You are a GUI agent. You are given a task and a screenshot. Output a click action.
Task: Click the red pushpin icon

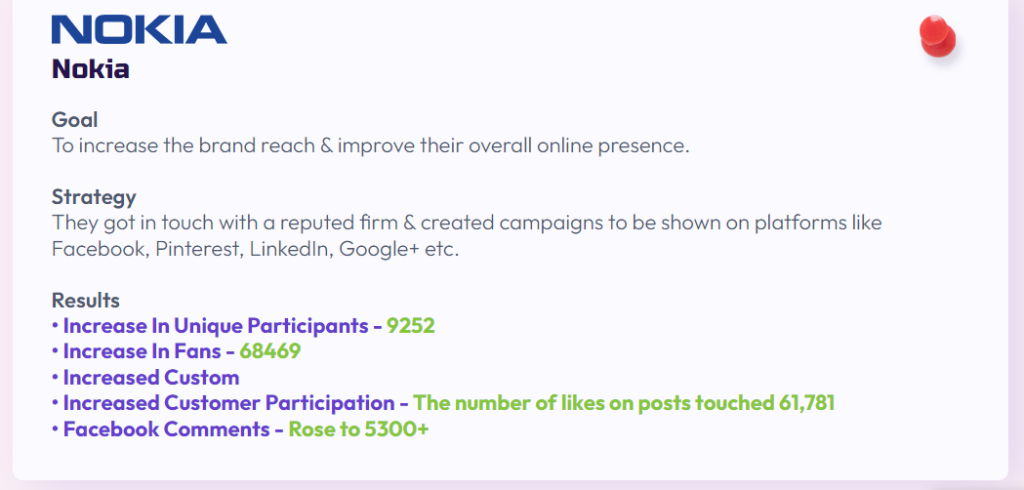tap(938, 37)
